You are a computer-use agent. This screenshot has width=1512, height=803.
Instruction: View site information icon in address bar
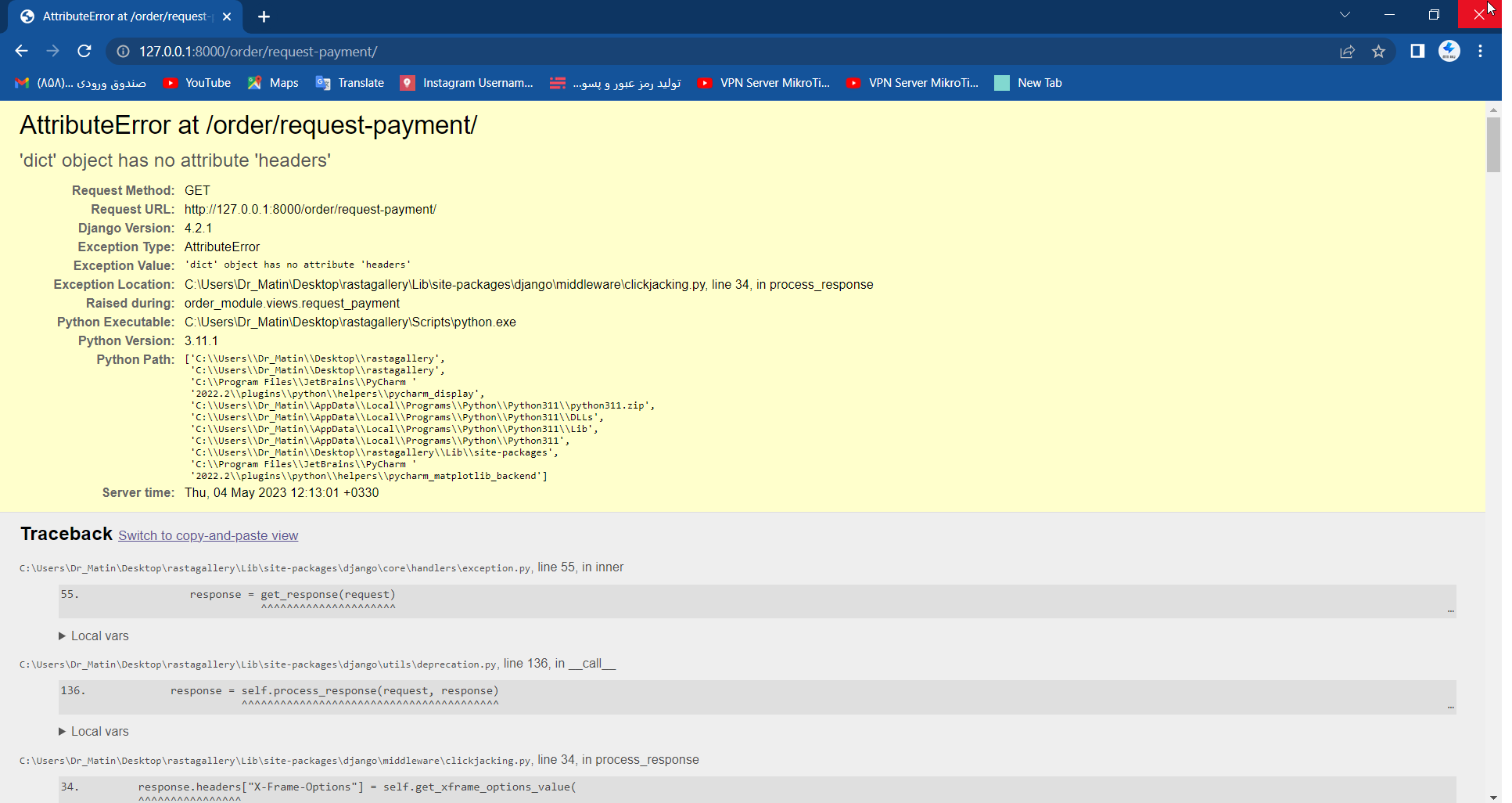[123, 52]
